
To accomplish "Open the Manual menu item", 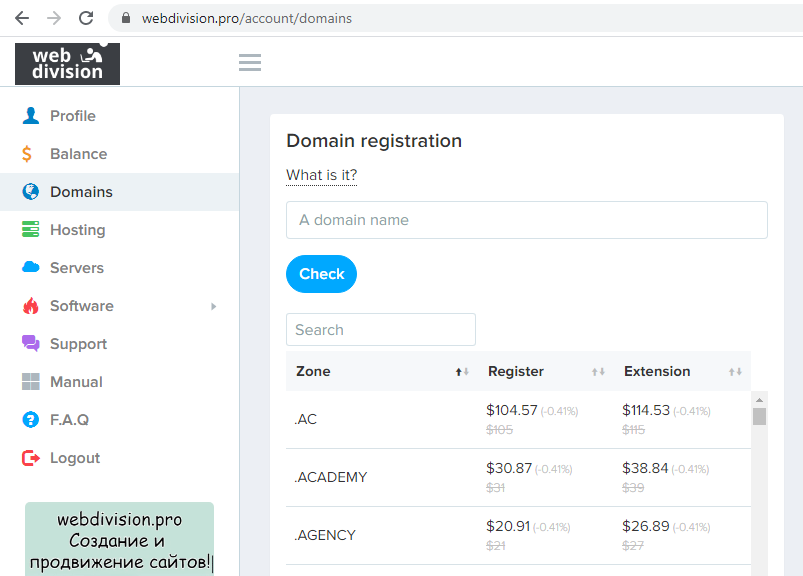I will click(x=76, y=382).
